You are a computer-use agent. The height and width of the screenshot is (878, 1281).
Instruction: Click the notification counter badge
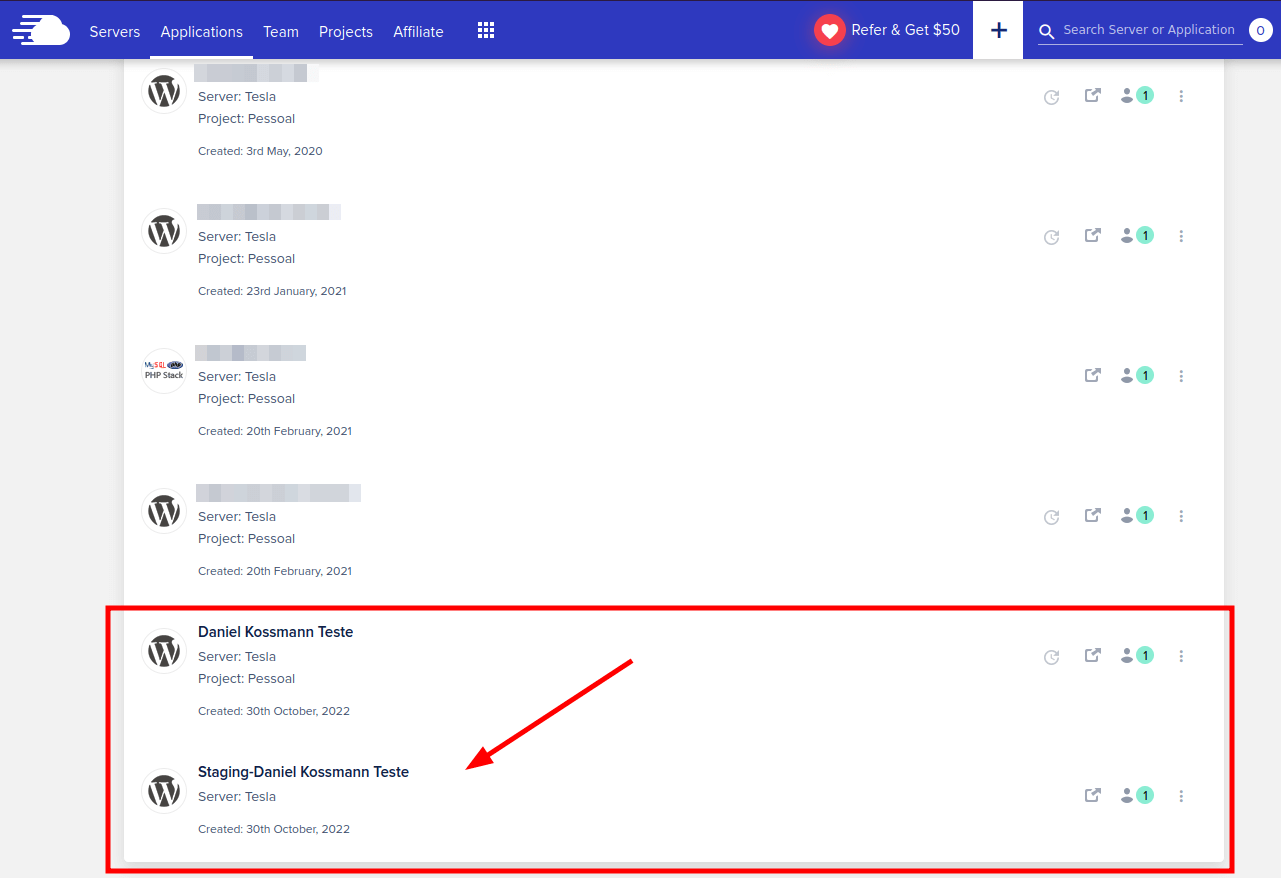tap(1260, 31)
